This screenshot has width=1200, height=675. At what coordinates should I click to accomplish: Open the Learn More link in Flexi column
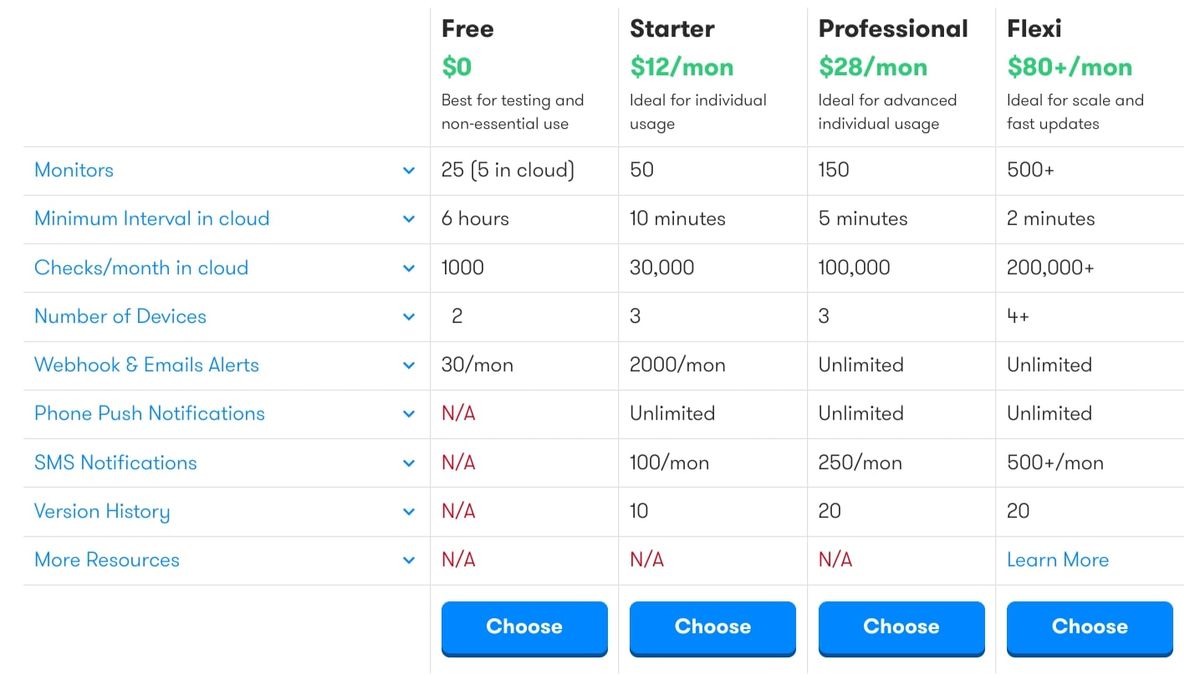(x=1057, y=560)
